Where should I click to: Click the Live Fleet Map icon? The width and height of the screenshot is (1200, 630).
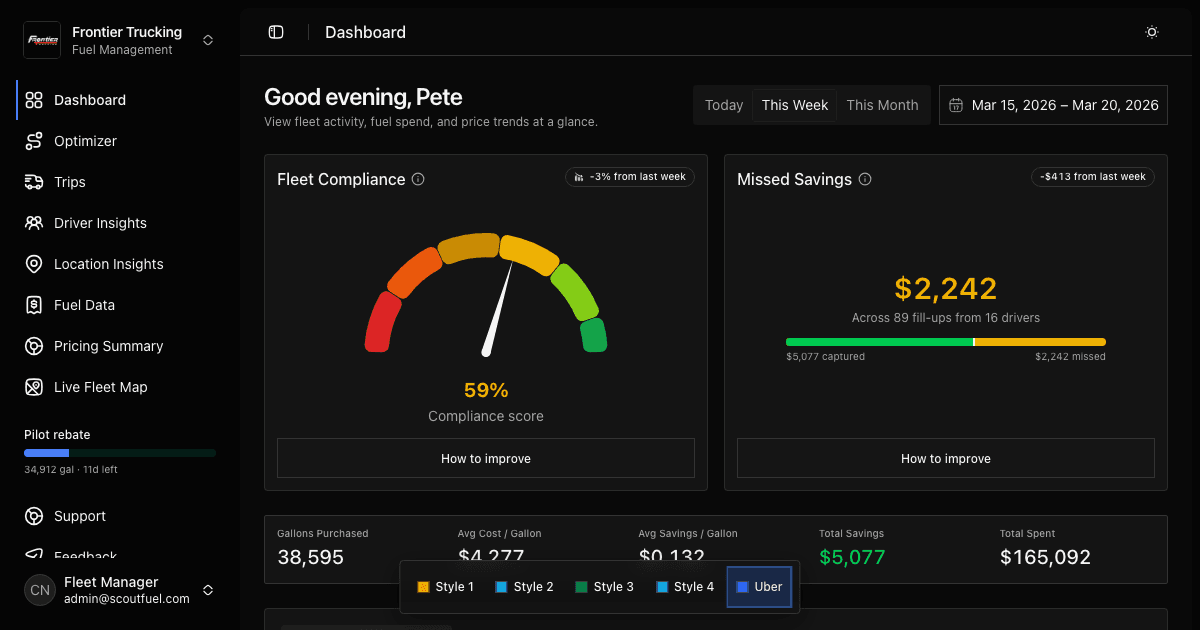(x=34, y=387)
